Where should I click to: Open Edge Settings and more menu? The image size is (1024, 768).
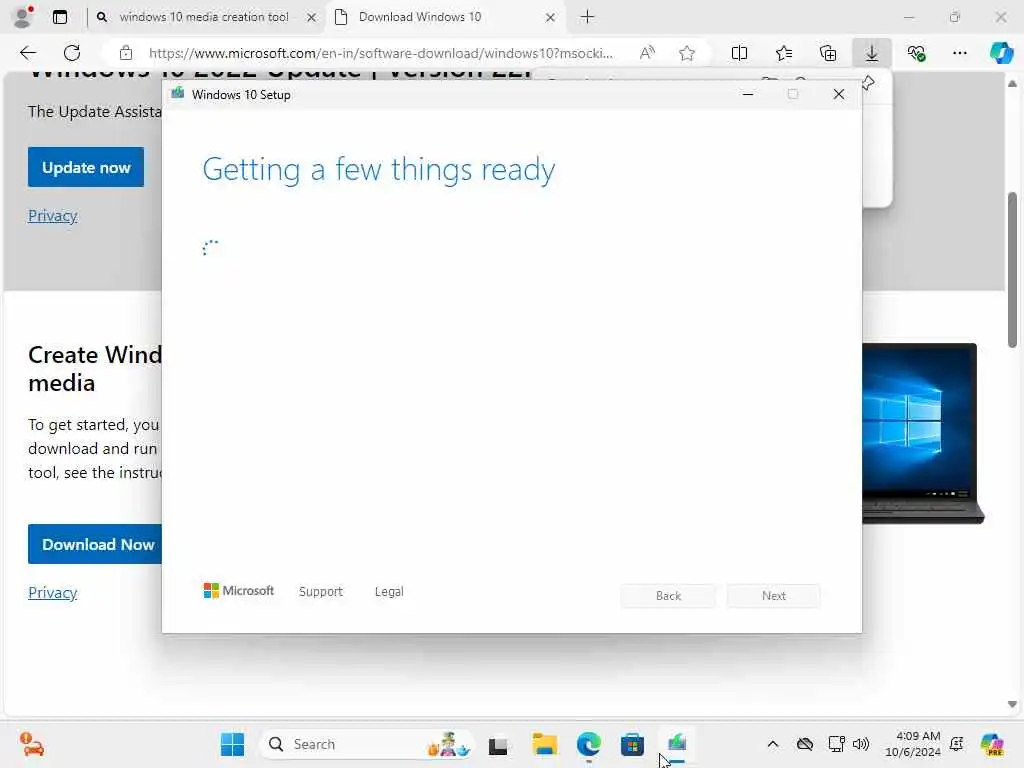(x=959, y=53)
